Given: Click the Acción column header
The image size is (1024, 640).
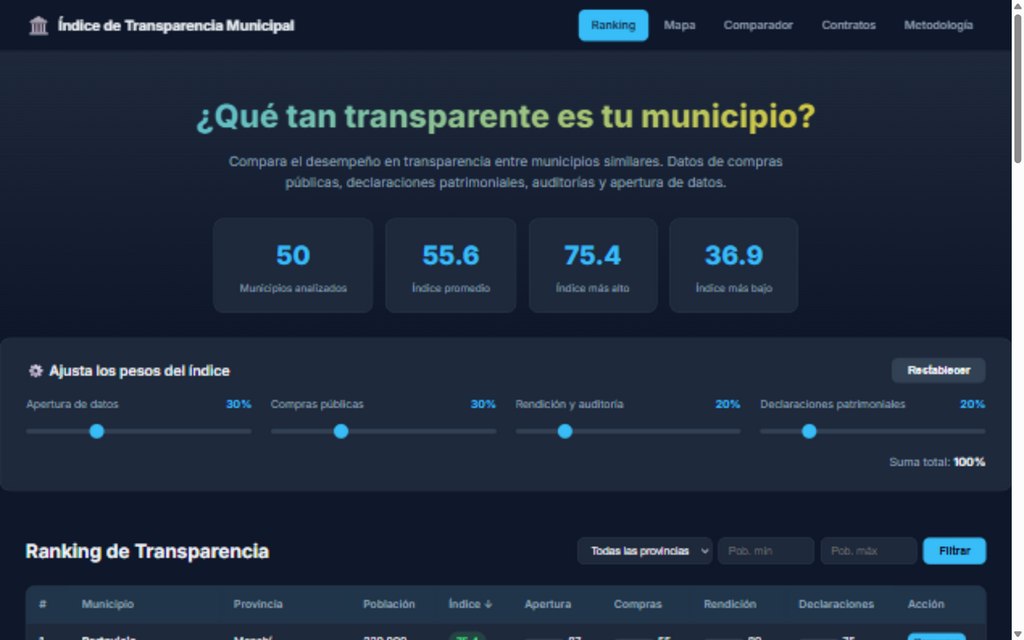Looking at the screenshot, I should pos(925,604).
